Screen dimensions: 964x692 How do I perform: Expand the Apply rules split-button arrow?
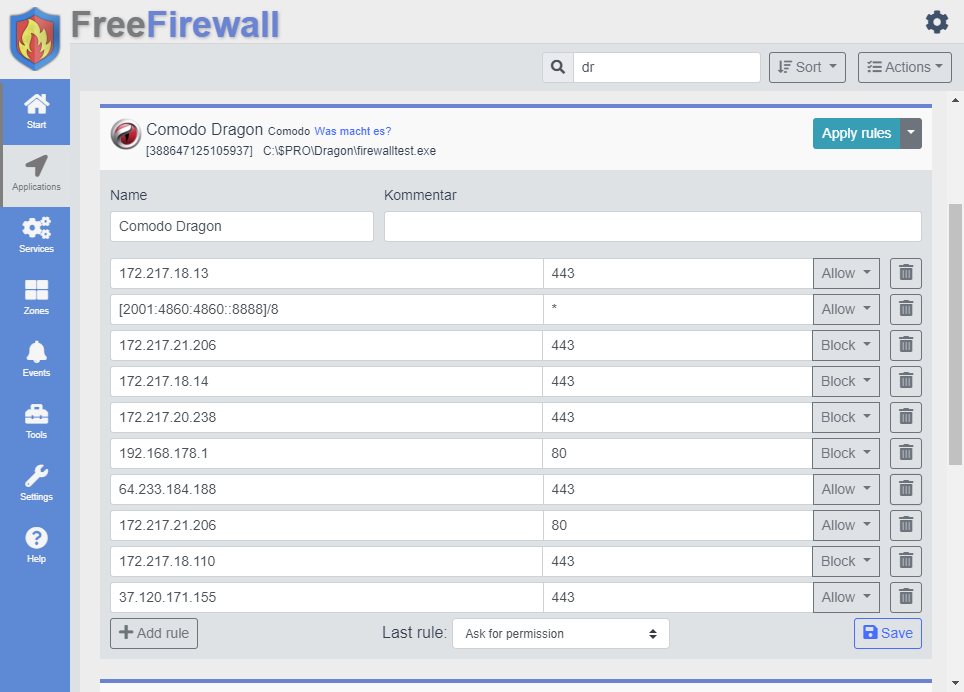click(x=911, y=133)
